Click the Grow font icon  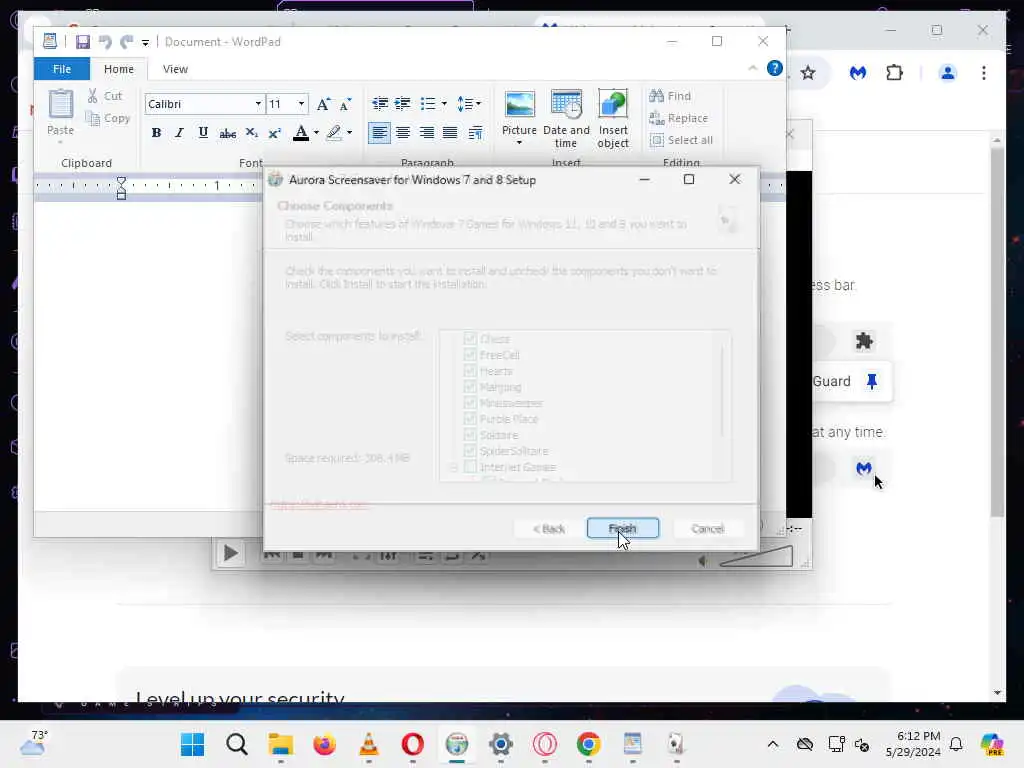point(323,104)
